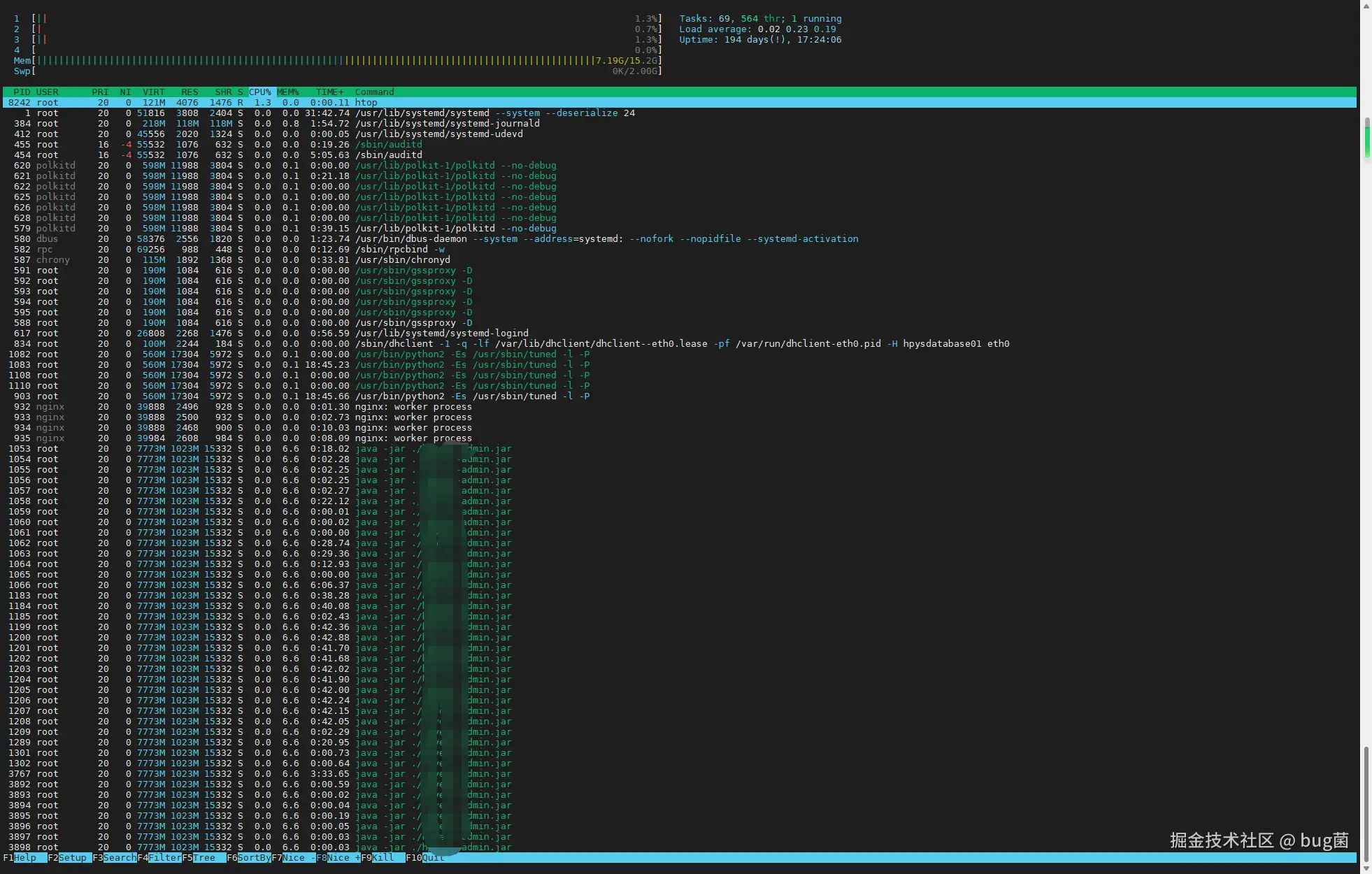Sort by CPU% column header
Viewport: 1372px width, 874px height.
point(259,92)
